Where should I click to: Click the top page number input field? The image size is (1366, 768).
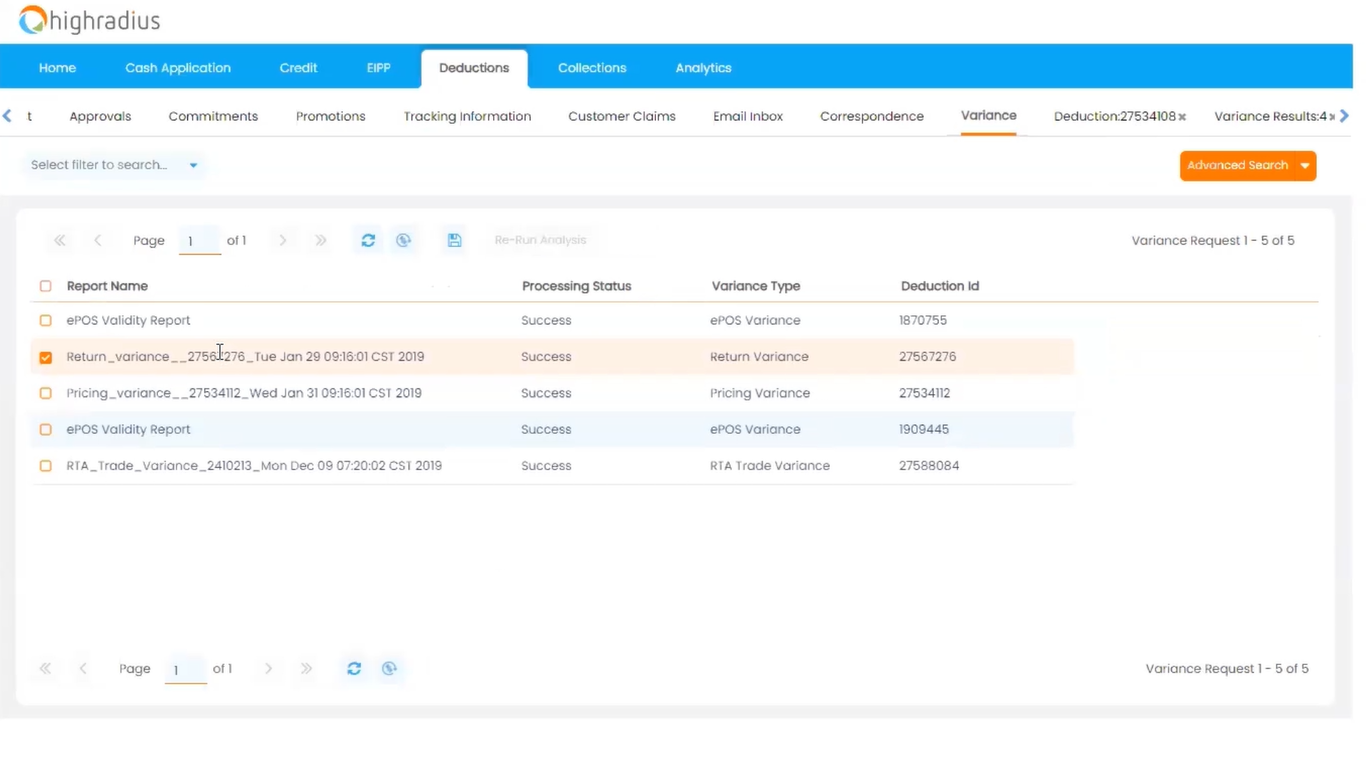(x=199, y=241)
